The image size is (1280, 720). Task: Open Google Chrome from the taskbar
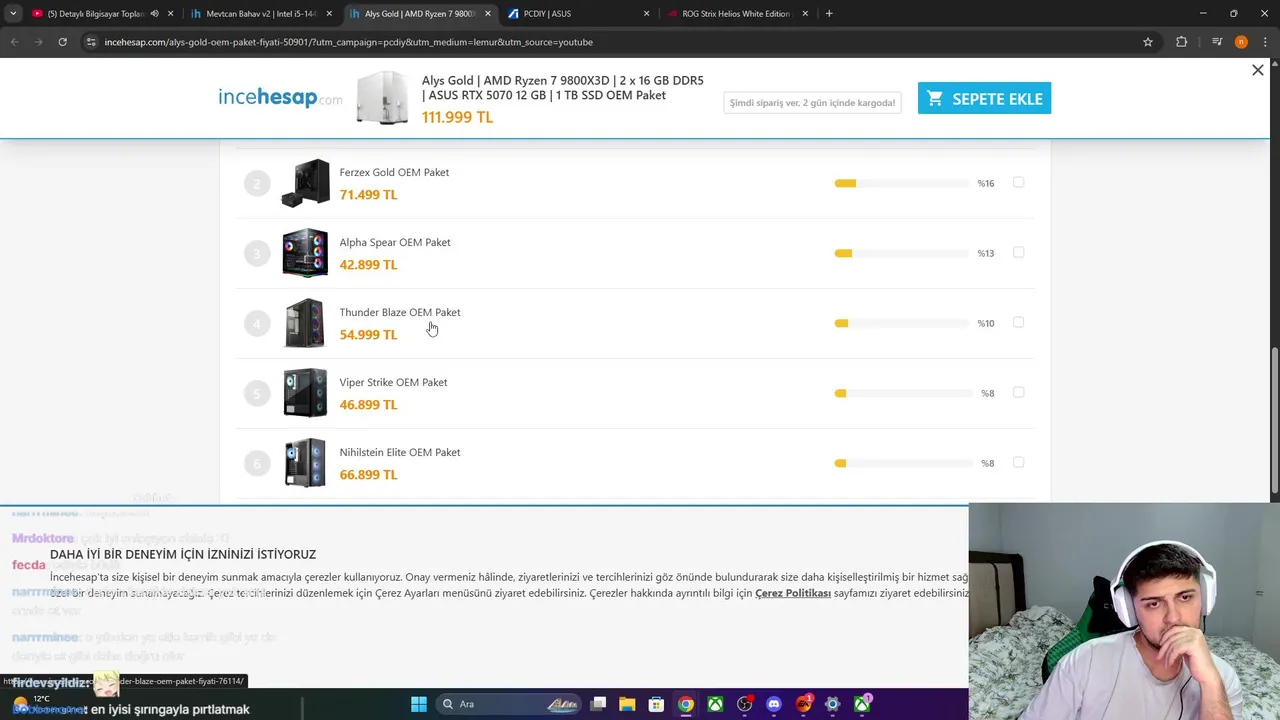point(685,704)
